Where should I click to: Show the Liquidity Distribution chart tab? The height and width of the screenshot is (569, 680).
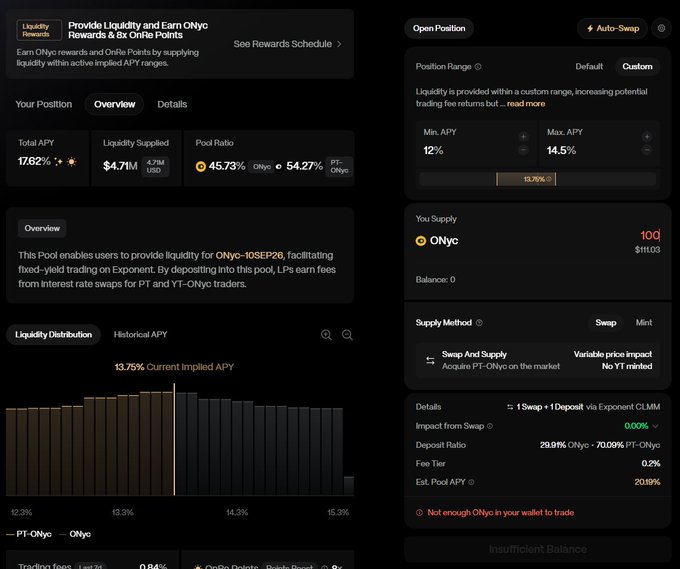click(x=53, y=334)
